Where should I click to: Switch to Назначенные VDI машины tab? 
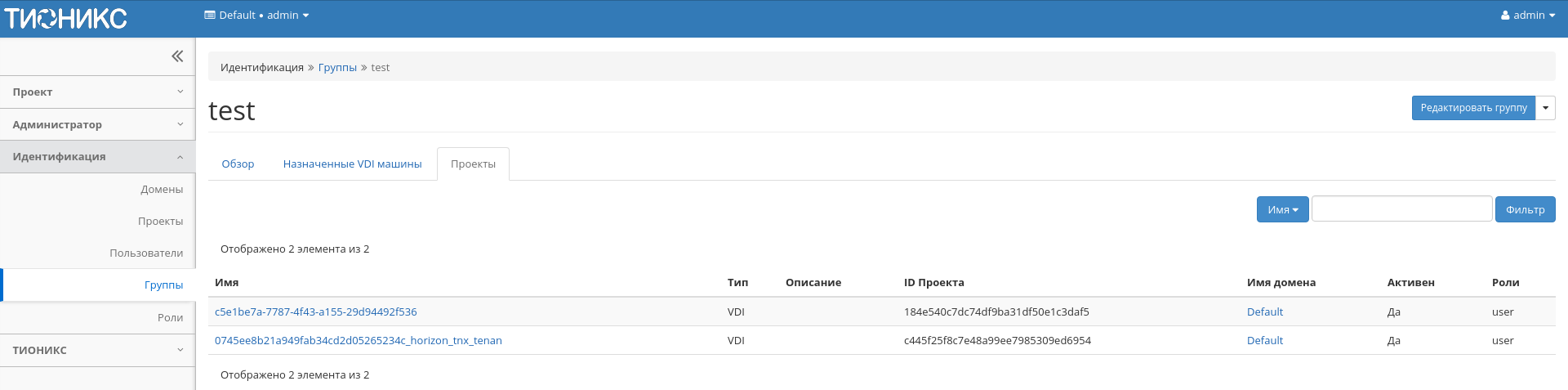pos(352,164)
